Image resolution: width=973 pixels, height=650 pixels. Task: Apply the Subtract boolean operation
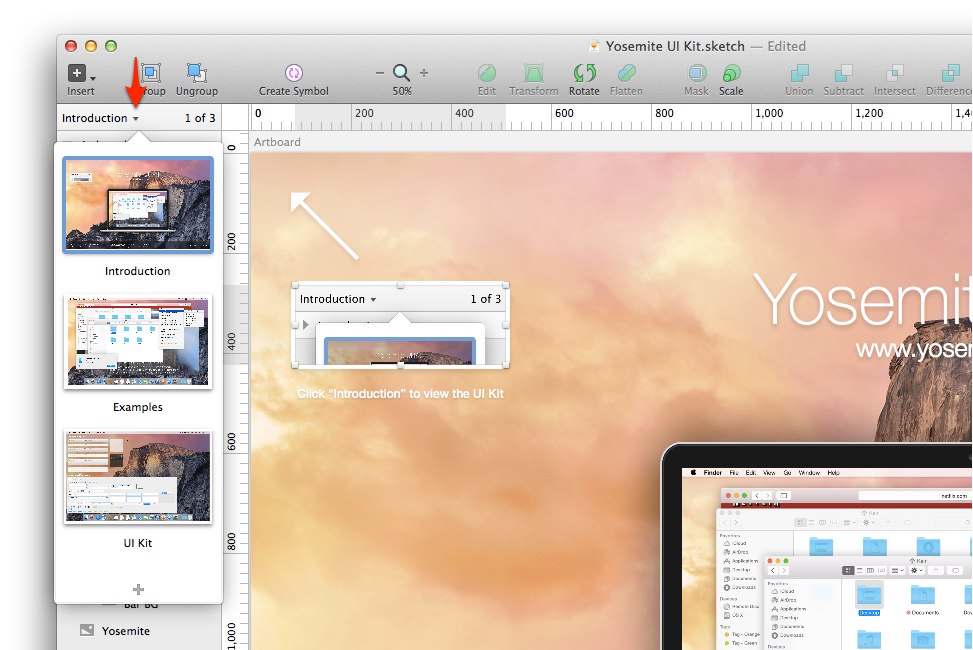pyautogui.click(x=843, y=73)
